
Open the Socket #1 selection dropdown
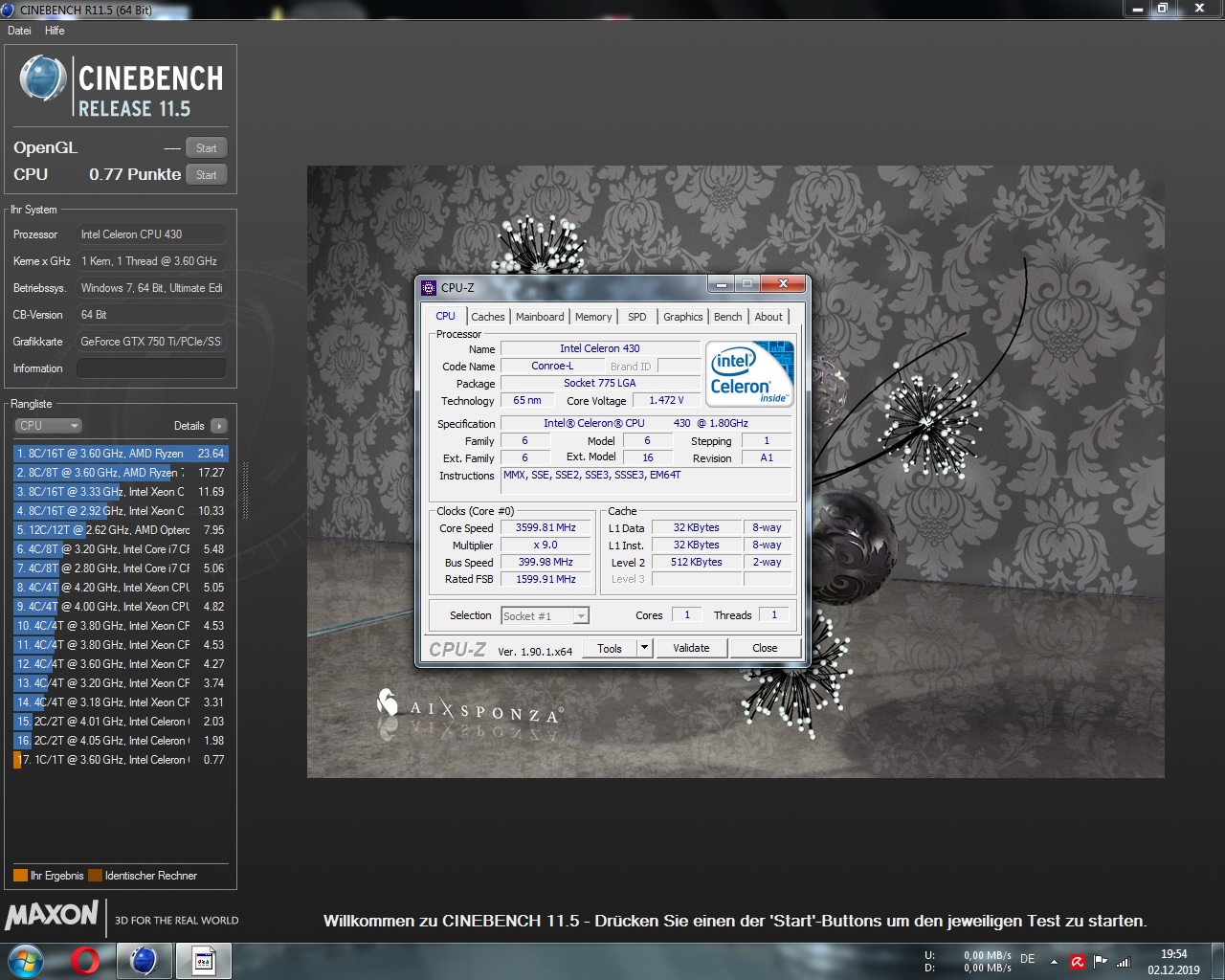[x=546, y=616]
